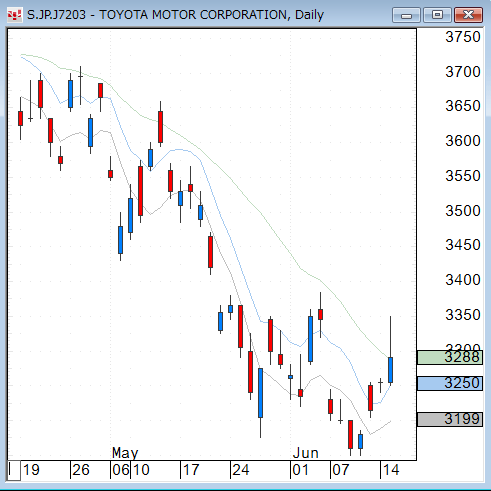491x491 pixels.
Task: Click the 3550 price axis label
Action: click(463, 176)
